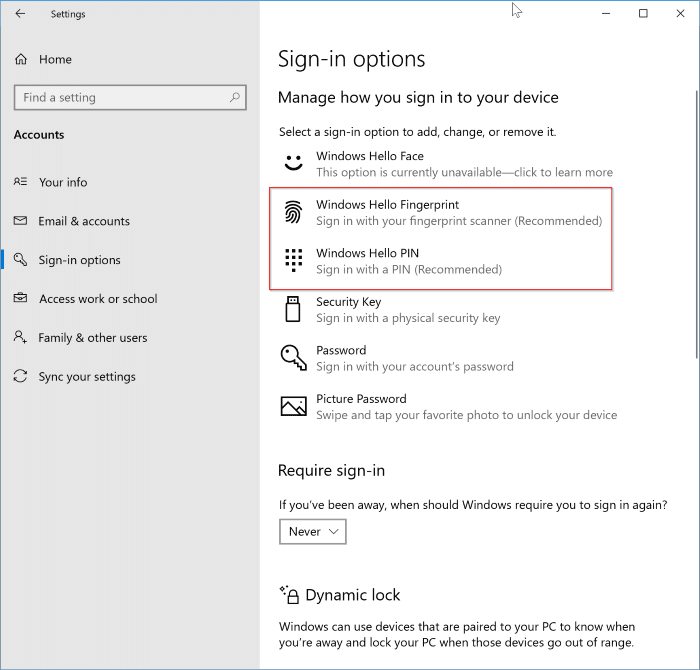Open Access work or school
This screenshot has width=700, height=670.
129,299
